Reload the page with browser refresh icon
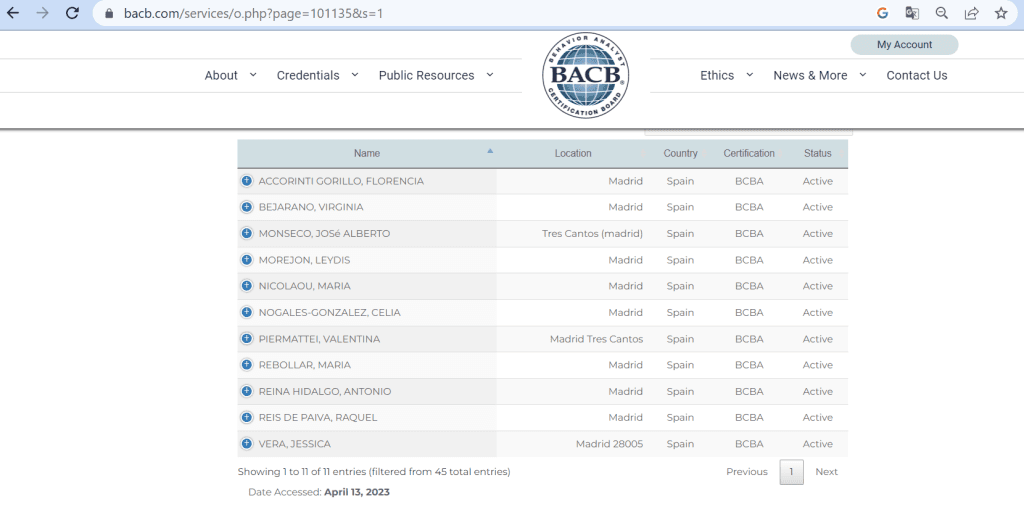This screenshot has height=517, width=1024. coord(72,14)
